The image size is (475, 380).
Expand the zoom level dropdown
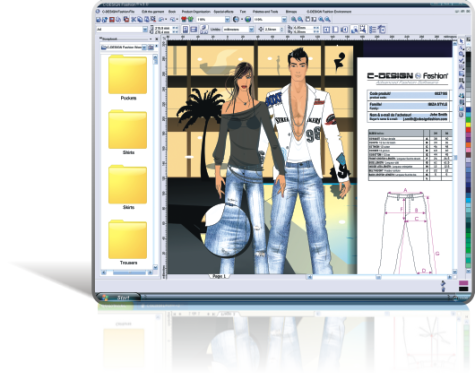tap(227, 20)
